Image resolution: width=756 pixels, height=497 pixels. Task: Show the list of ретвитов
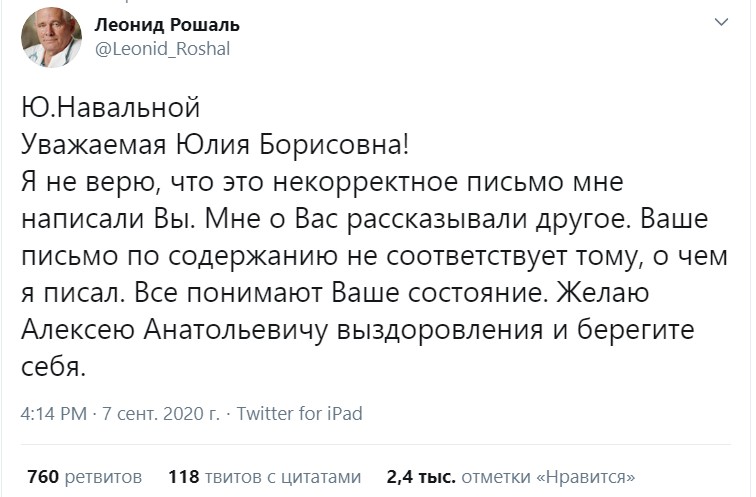pos(103,477)
